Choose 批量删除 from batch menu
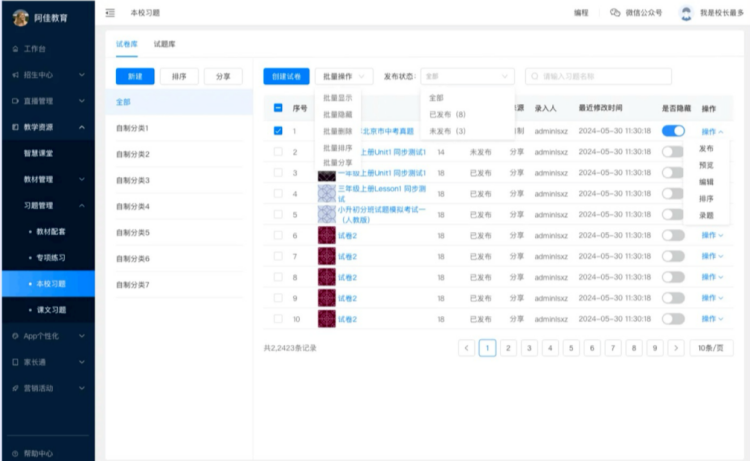The image size is (750, 461). tap(338, 131)
